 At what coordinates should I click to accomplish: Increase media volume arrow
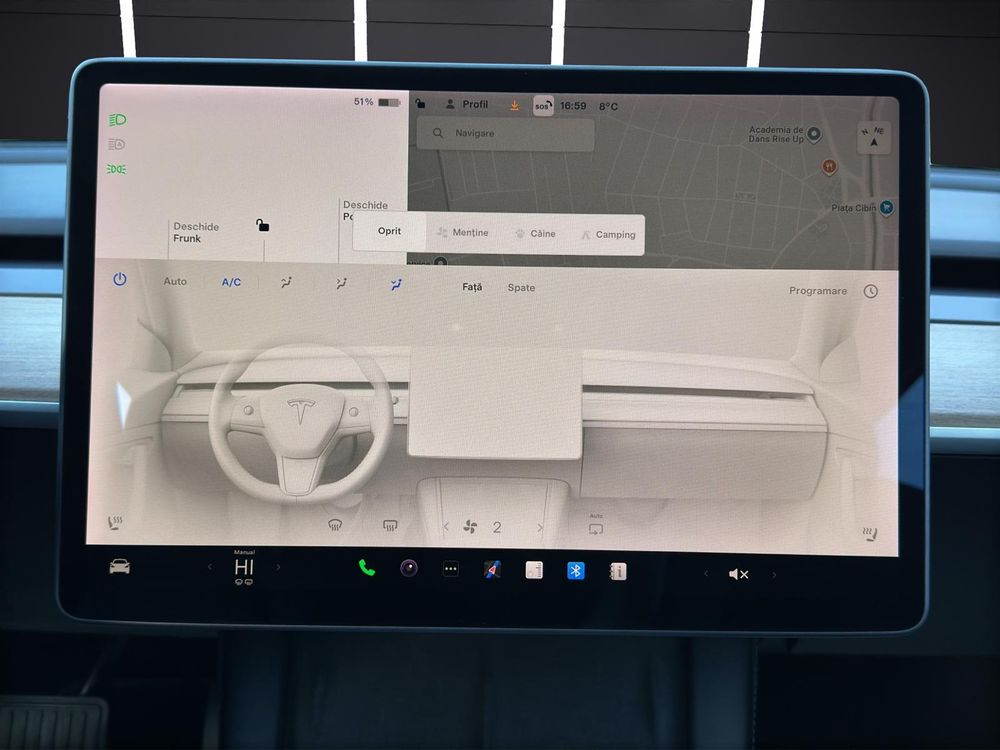coord(774,575)
